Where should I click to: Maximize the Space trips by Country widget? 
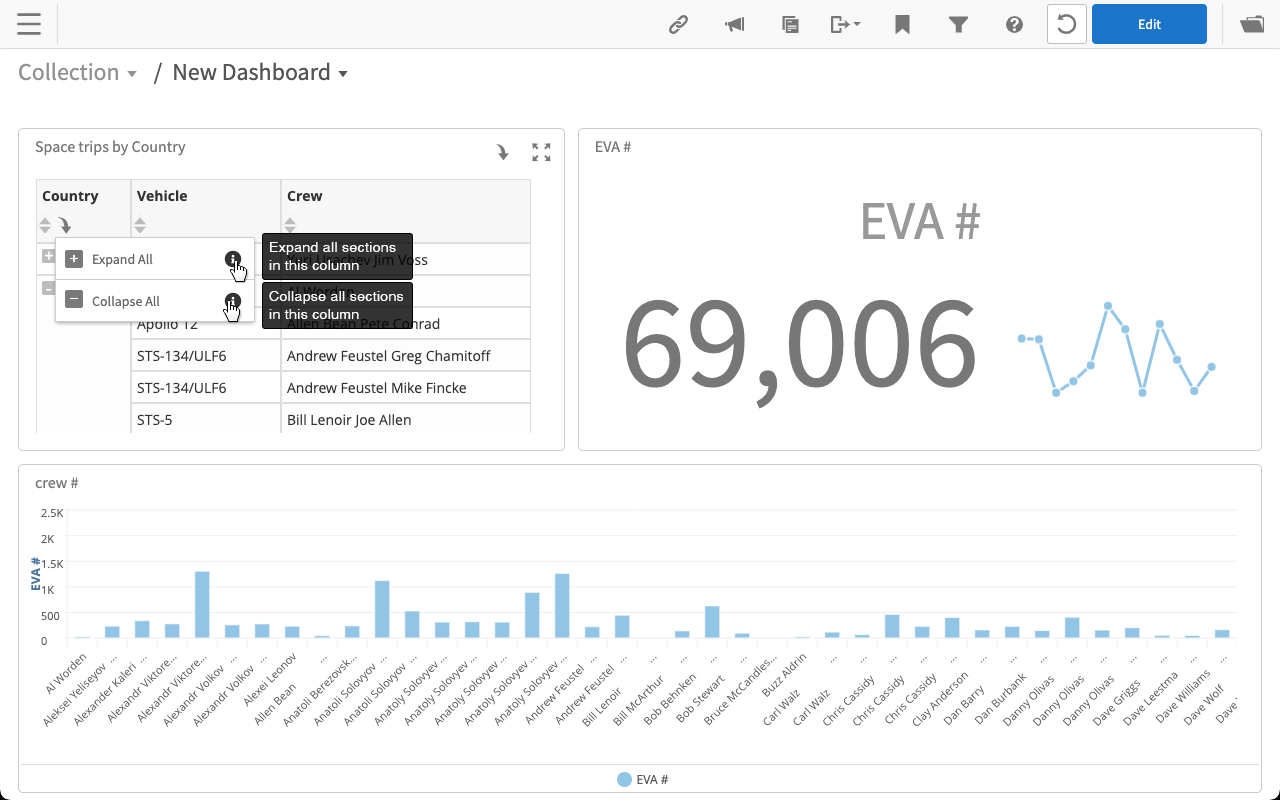point(541,152)
